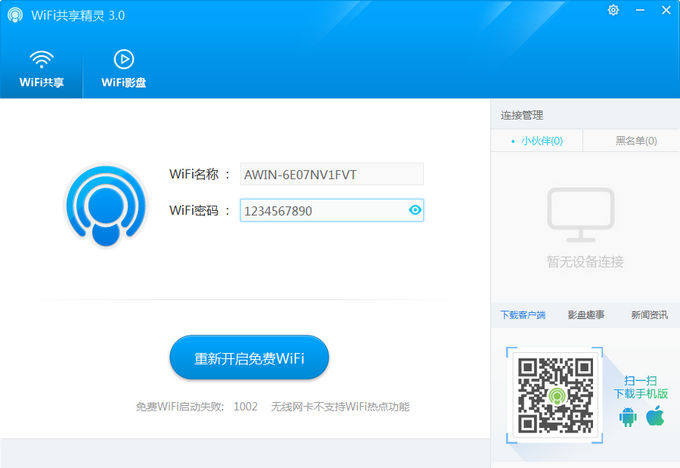Open the 下载客户端 tab
Image resolution: width=680 pixels, height=468 pixels.
(523, 315)
